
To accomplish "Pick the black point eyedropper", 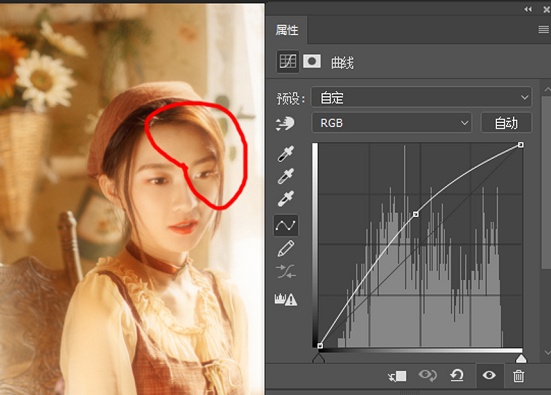I will click(286, 154).
